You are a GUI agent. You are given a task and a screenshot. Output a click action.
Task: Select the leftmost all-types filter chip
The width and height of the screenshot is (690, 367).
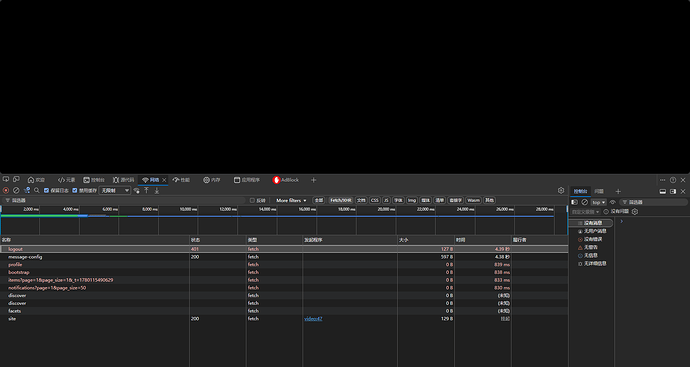tap(319, 200)
